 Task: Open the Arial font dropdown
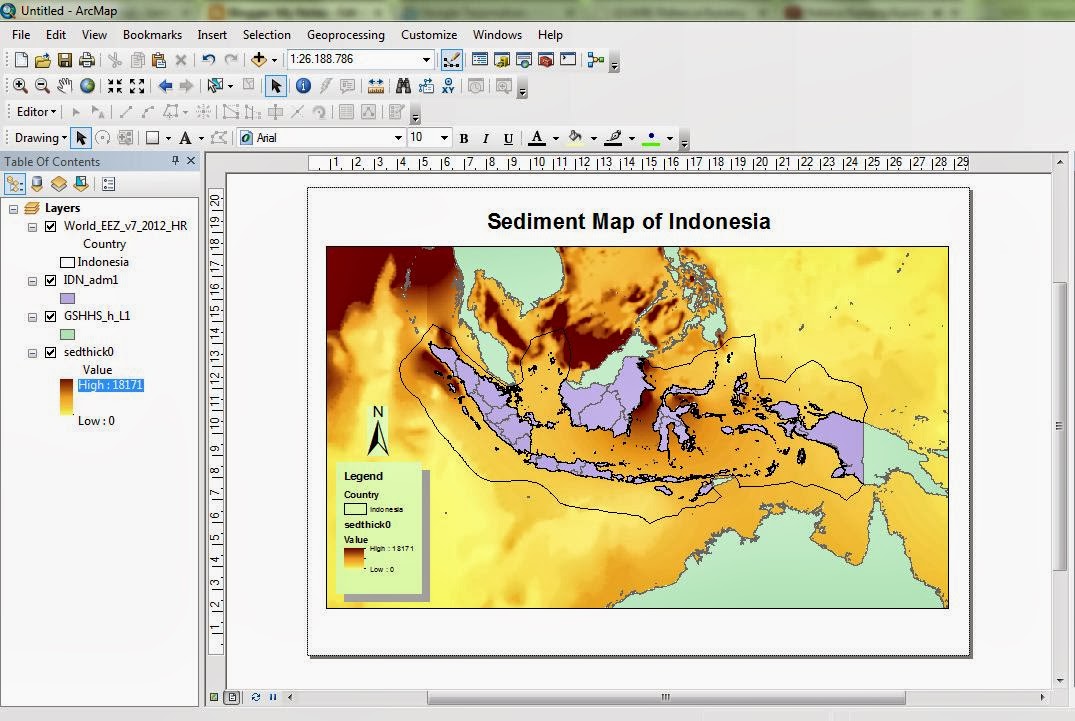[x=400, y=137]
